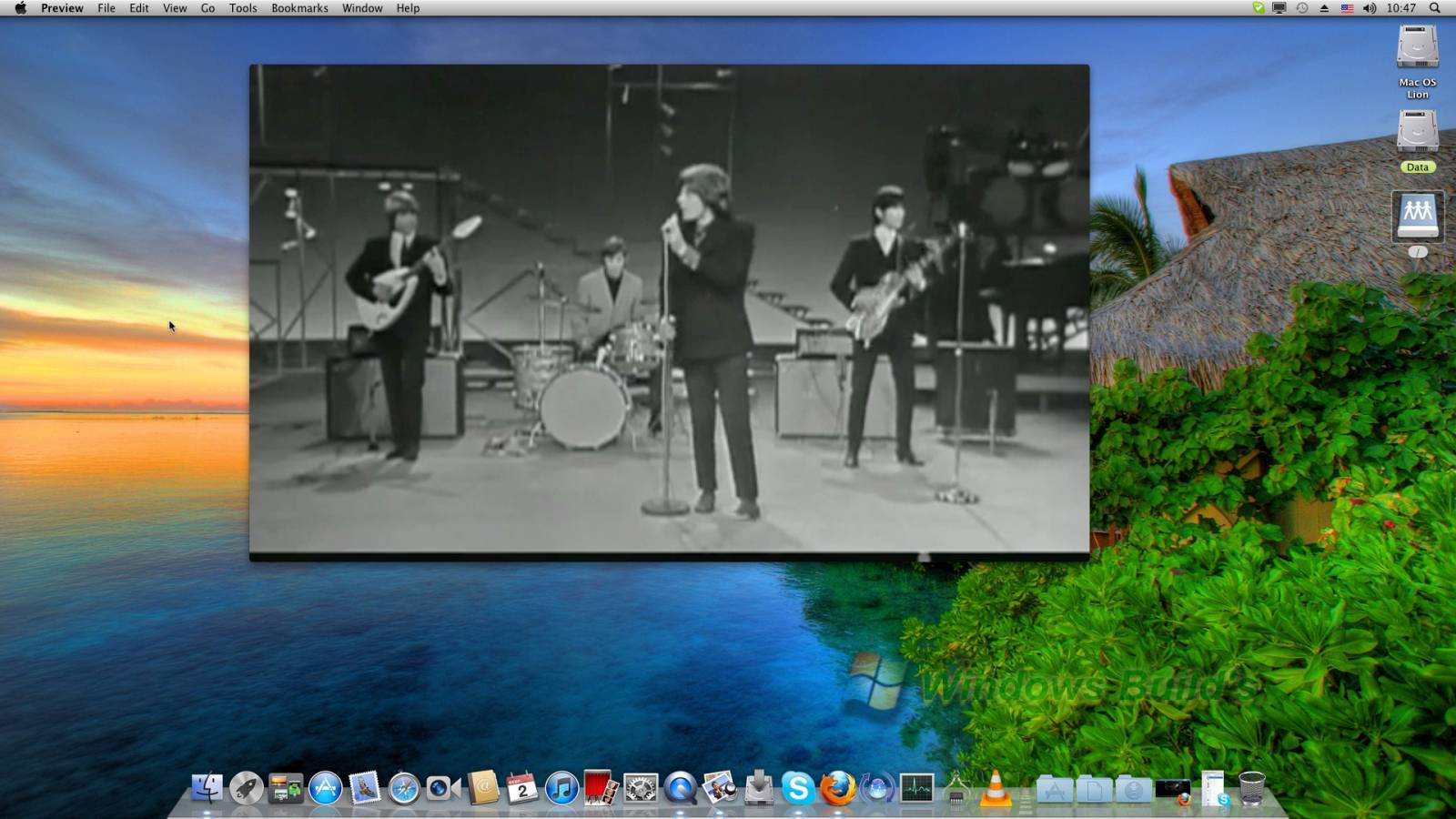Open System Information chip icon in Dock
1456x819 pixels.
[x=955, y=789]
